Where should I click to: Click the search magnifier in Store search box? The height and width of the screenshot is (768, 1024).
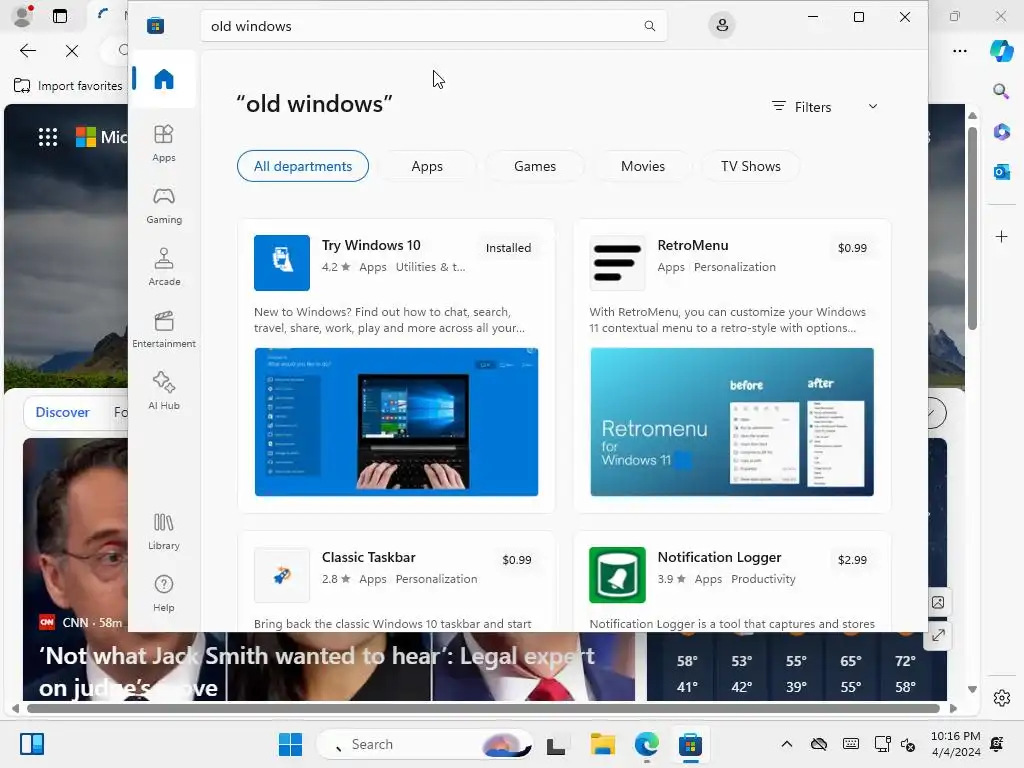click(x=649, y=26)
